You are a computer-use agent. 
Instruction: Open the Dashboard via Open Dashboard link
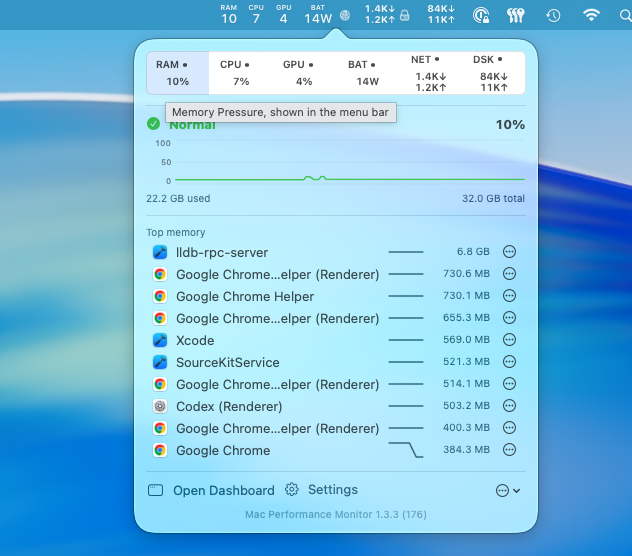coord(224,490)
